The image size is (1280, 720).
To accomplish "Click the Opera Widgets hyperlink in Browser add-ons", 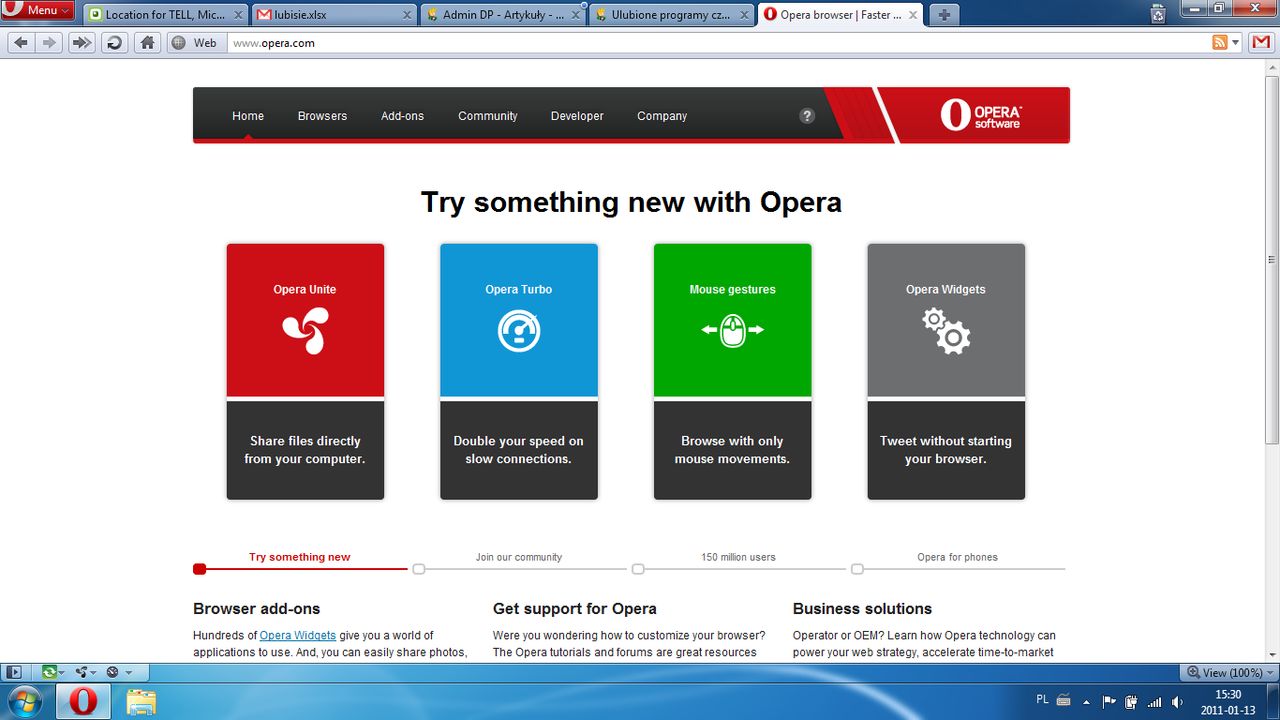I will [x=297, y=635].
